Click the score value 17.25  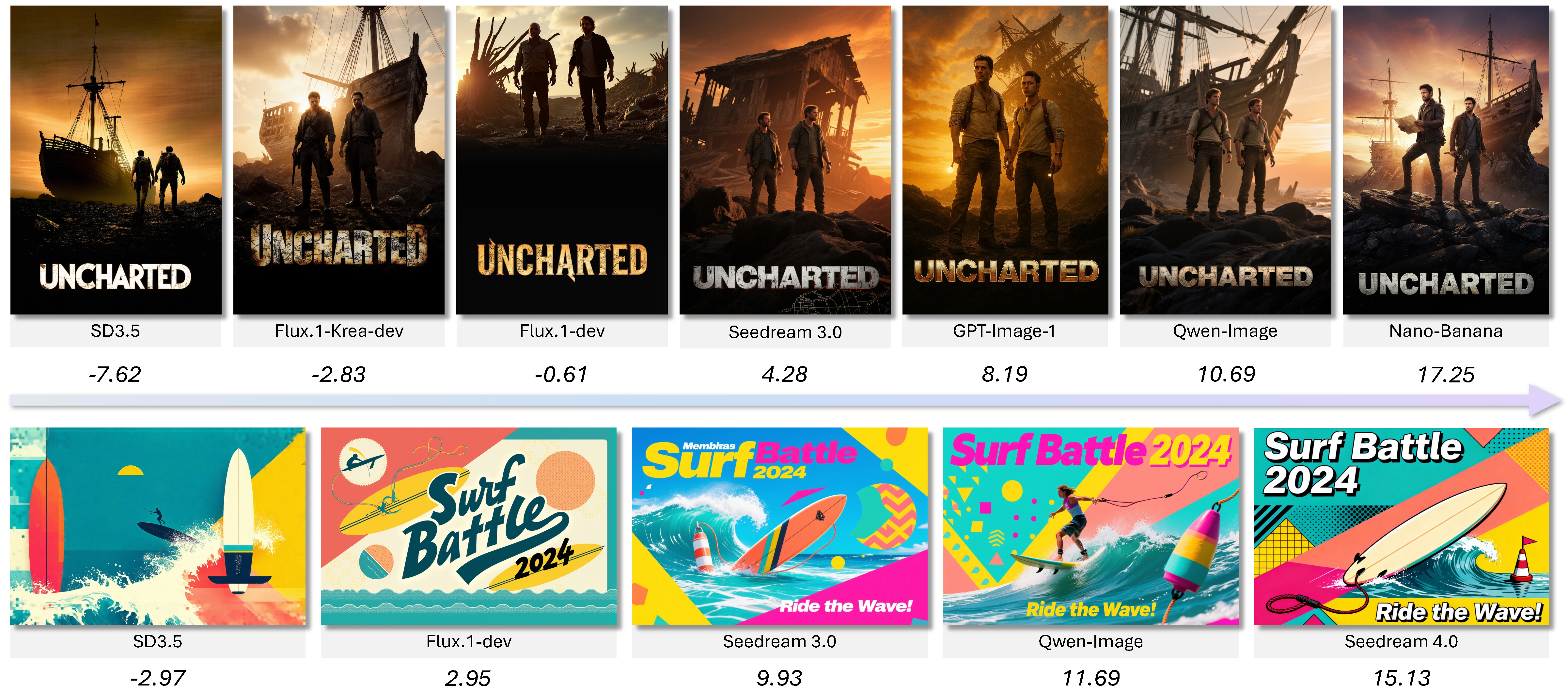(1446, 375)
